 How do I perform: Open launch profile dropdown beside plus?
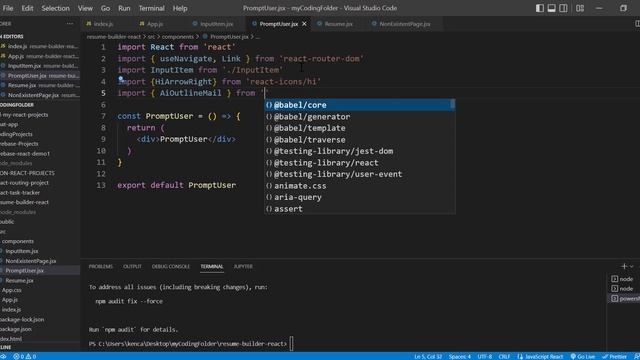(632, 267)
